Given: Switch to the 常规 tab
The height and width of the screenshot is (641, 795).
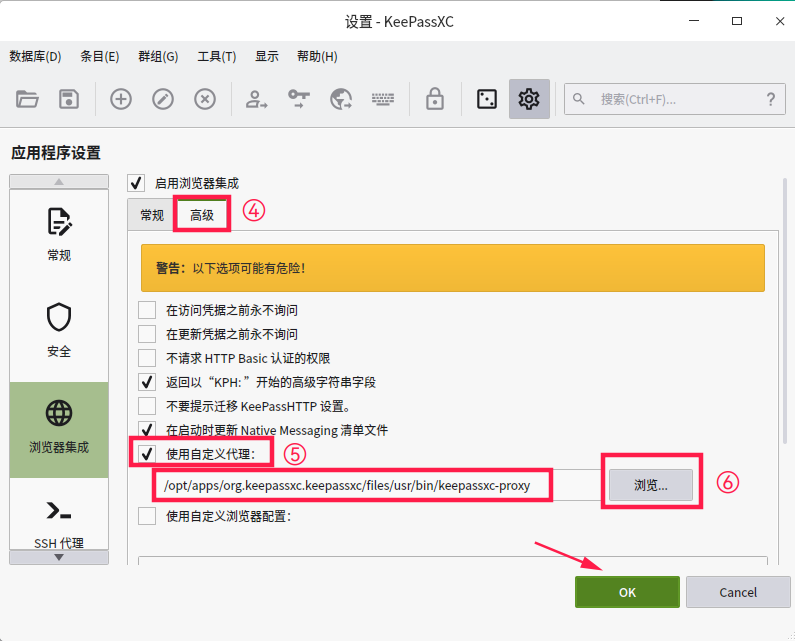Looking at the screenshot, I should [x=152, y=215].
